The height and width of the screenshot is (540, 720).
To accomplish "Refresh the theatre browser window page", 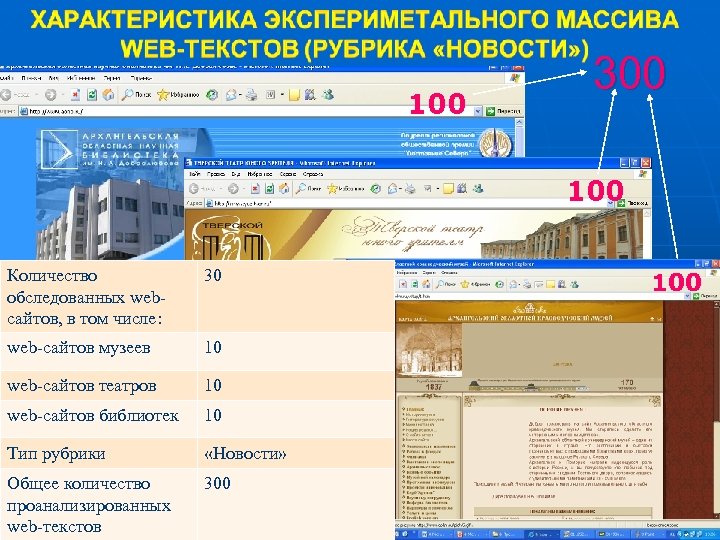I will coord(270,189).
